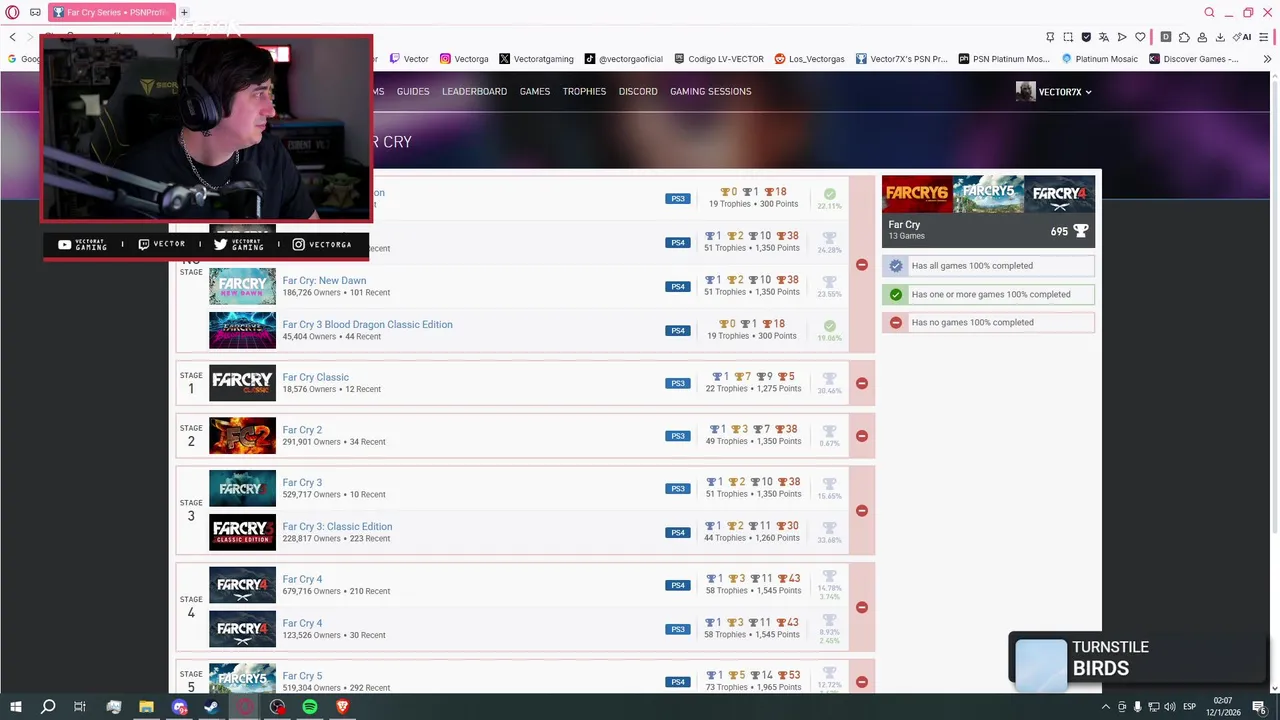Open the Windows Start menu
The height and width of the screenshot is (720, 1280).
pyautogui.click(x=15, y=707)
